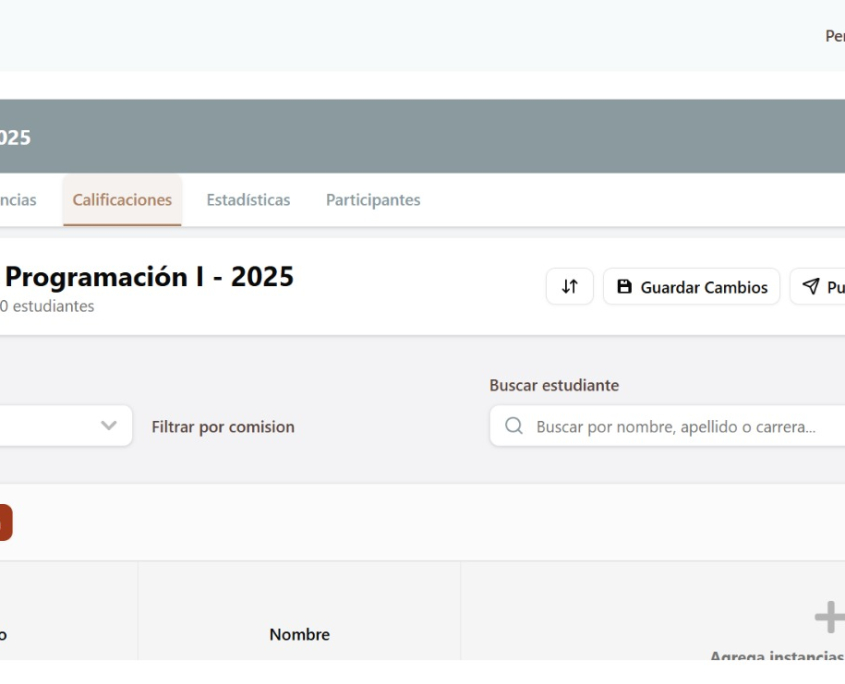
Task: Click the magnifying glass search icon
Action: click(x=514, y=427)
